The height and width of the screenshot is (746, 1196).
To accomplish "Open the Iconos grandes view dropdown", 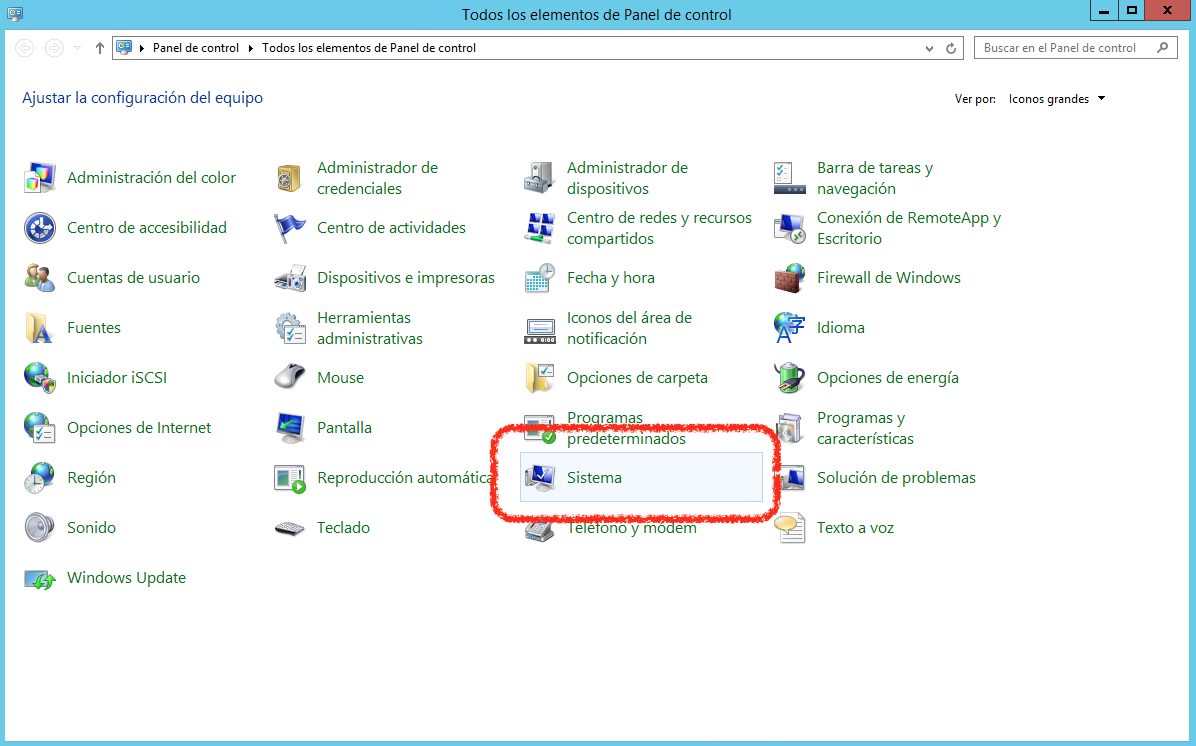I will click(1056, 99).
